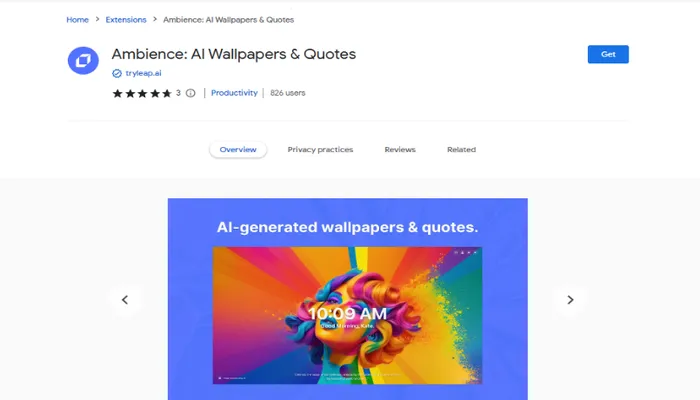Show the next screenshot with right arrow
Image resolution: width=700 pixels, height=400 pixels.
click(570, 300)
